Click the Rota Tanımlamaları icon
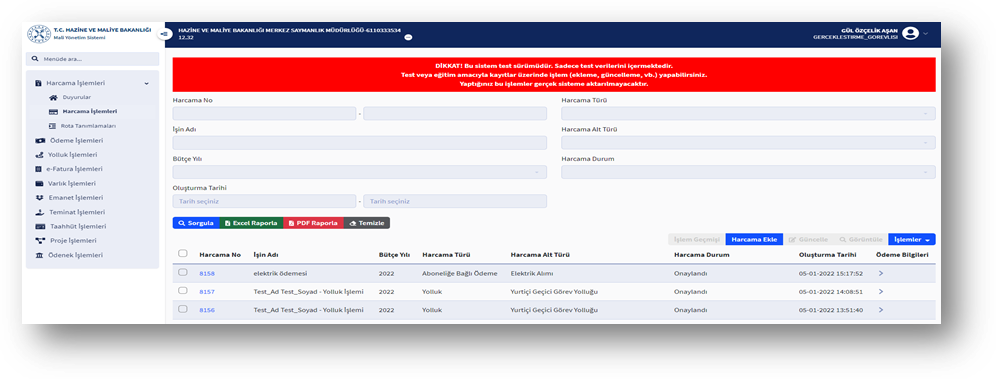 click(53, 126)
